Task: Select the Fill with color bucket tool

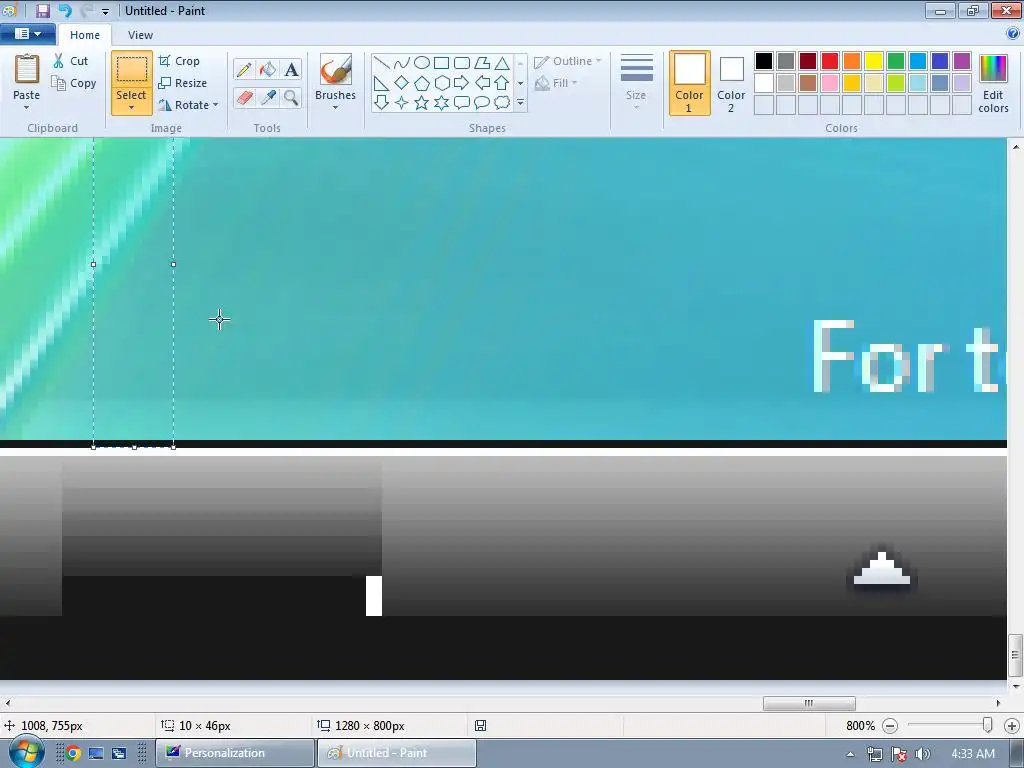Action: 268,69
